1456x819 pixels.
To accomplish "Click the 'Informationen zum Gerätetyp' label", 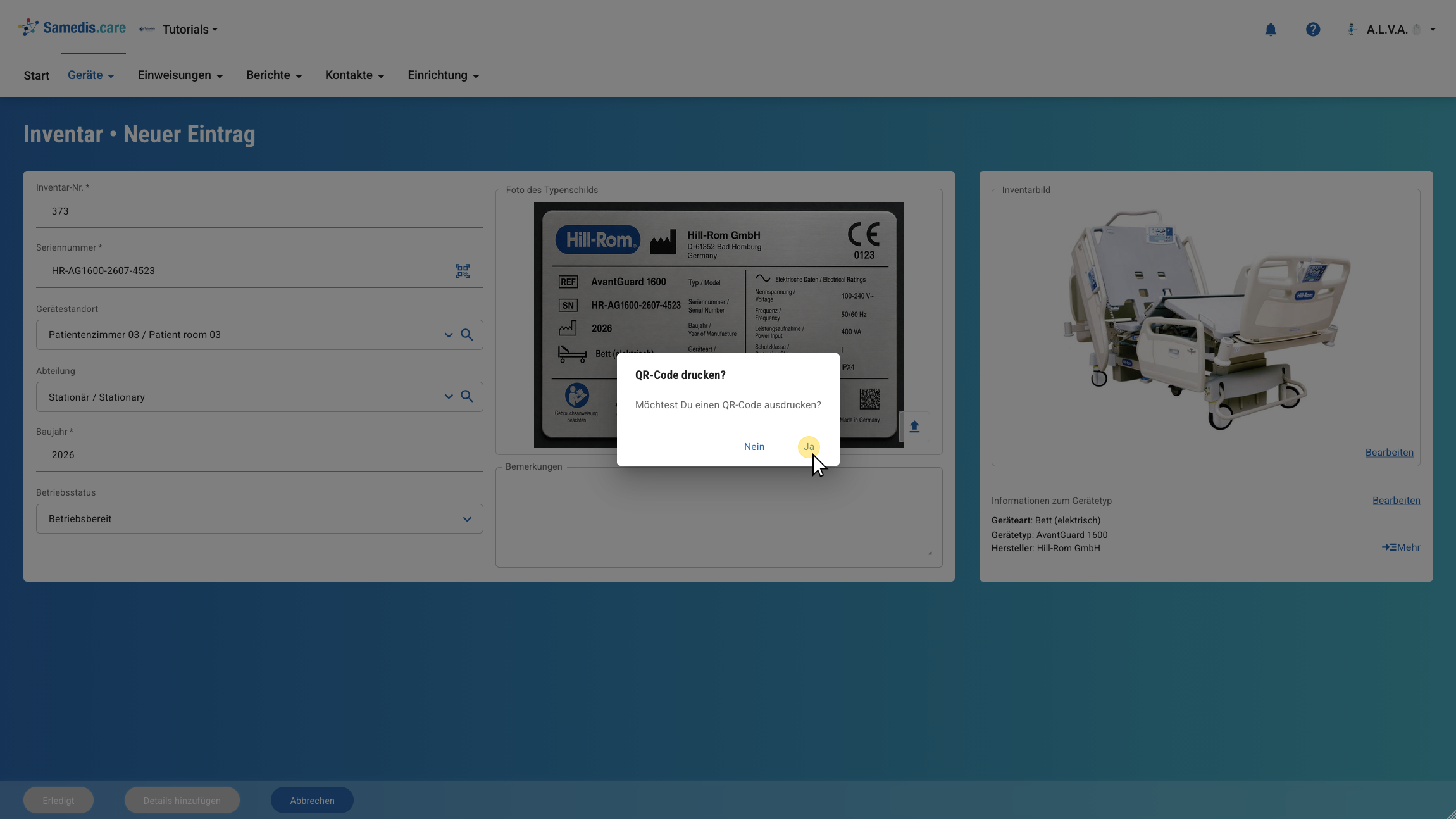I will (1052, 501).
